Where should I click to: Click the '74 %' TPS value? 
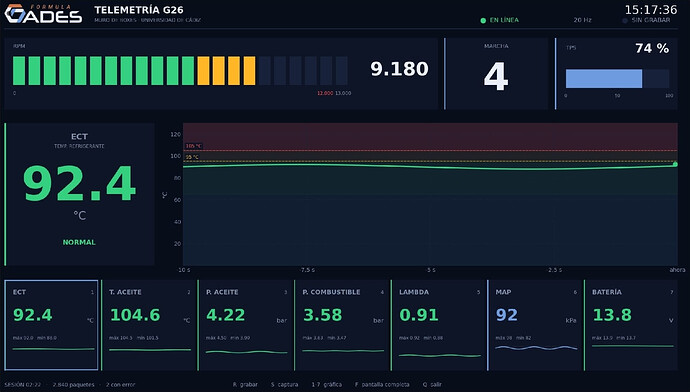coord(652,48)
